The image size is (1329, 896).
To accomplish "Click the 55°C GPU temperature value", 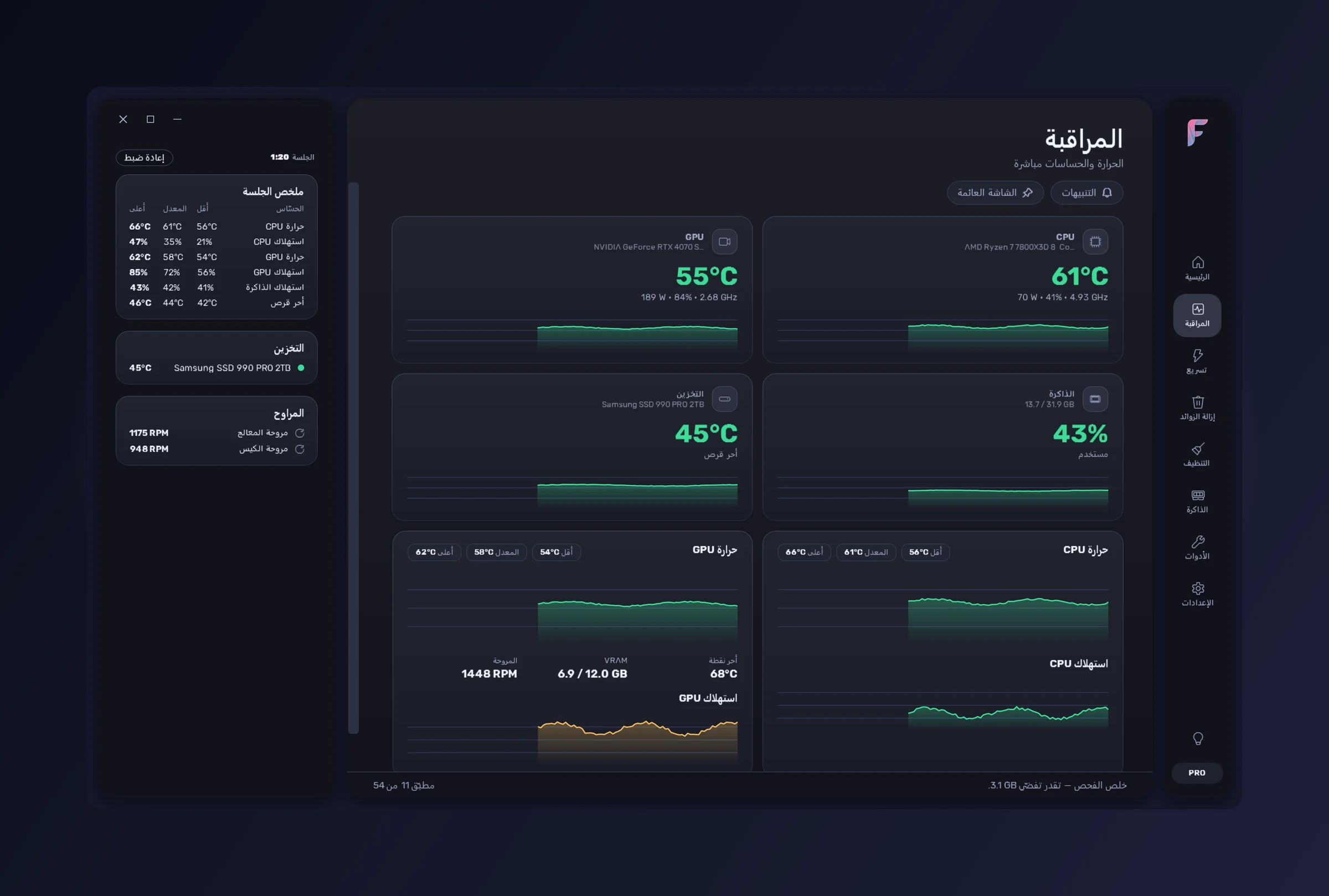I will tap(706, 276).
